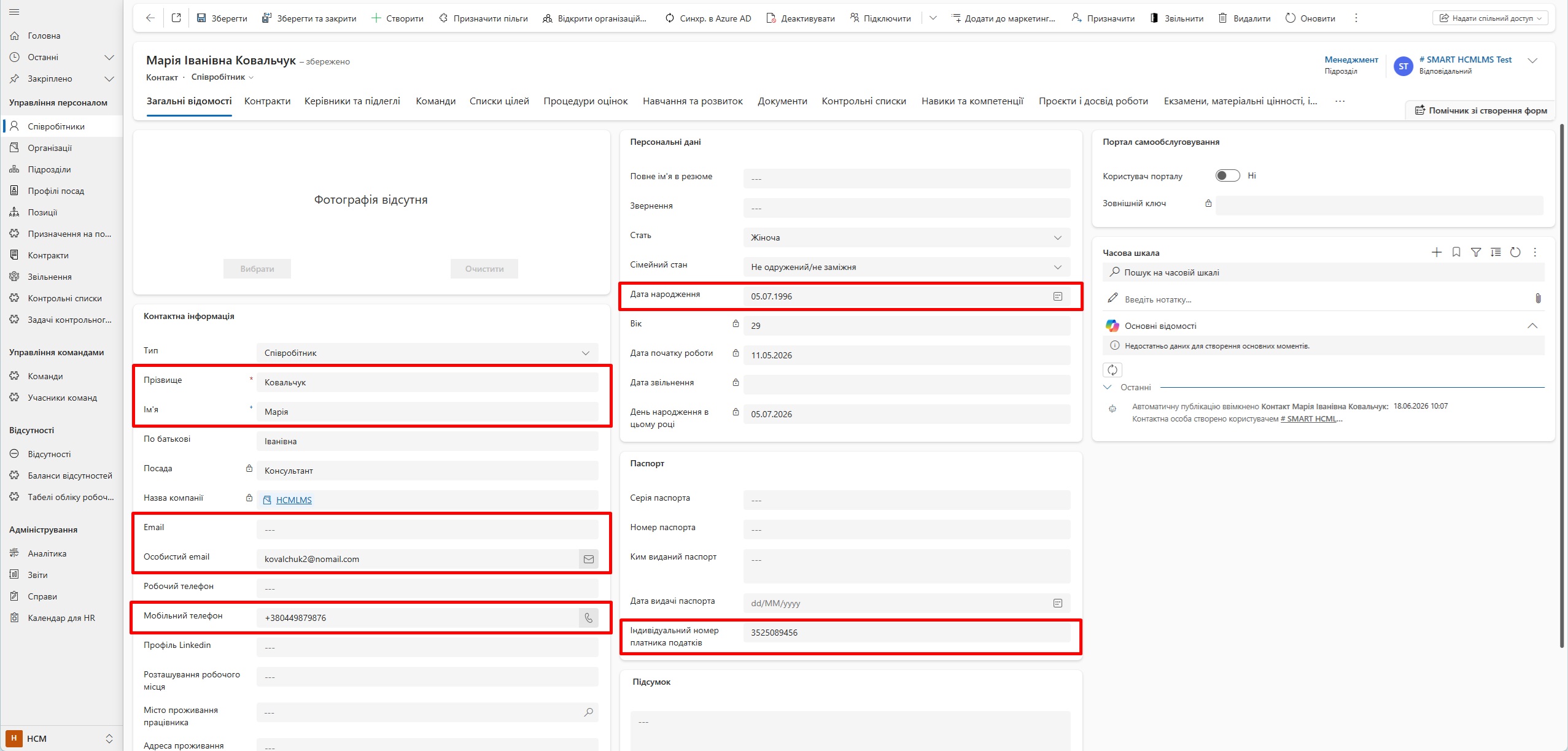This screenshot has height=751, width=1568.
Task: Open the Тип Співробітник dropdown
Action: (427, 353)
